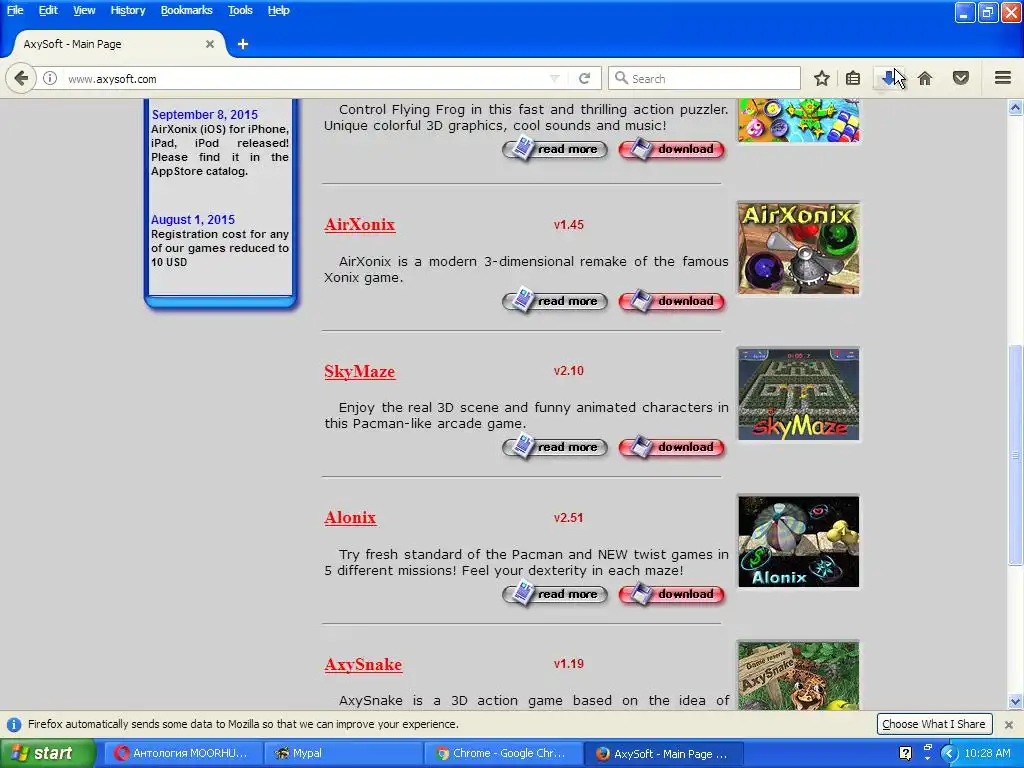The image size is (1024, 768).
Task: Open the View menu
Action: coord(84,10)
